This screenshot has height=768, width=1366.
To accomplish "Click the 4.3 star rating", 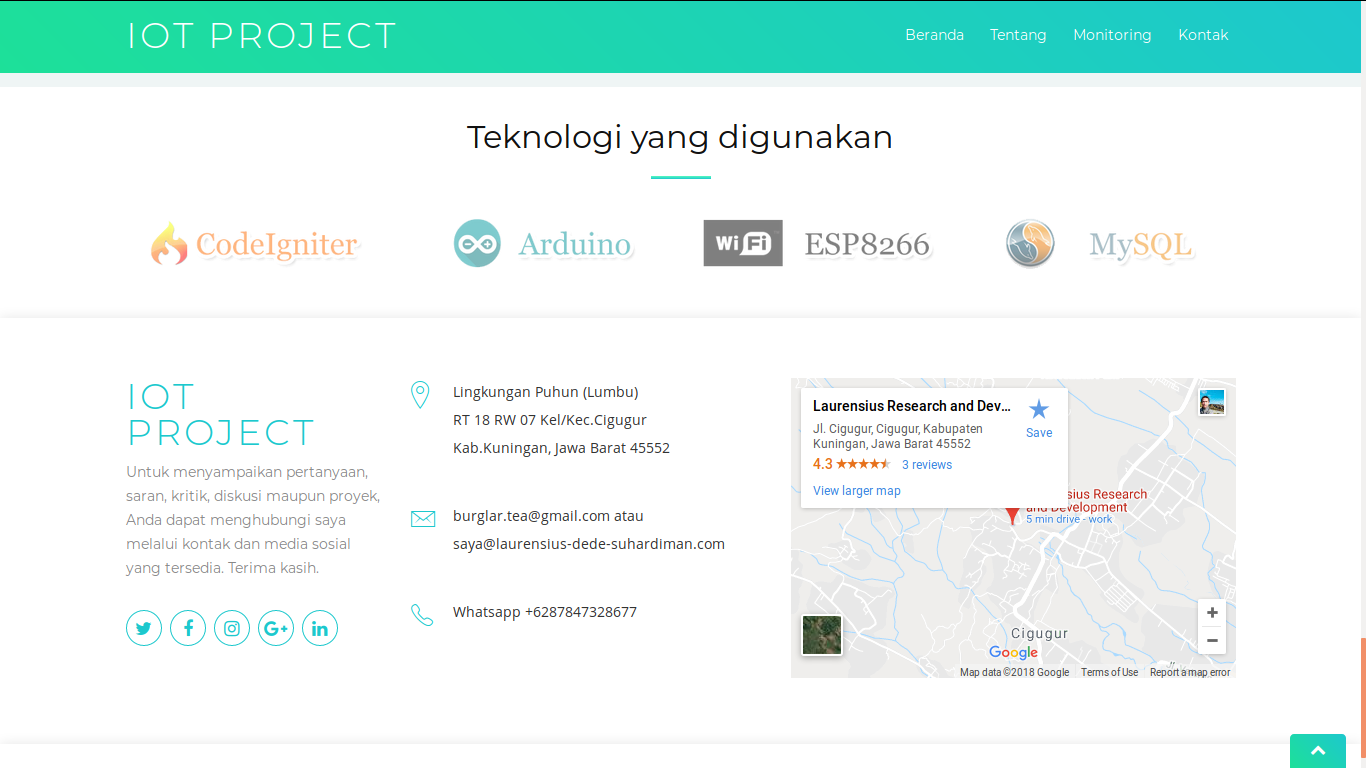I will pyautogui.click(x=851, y=464).
